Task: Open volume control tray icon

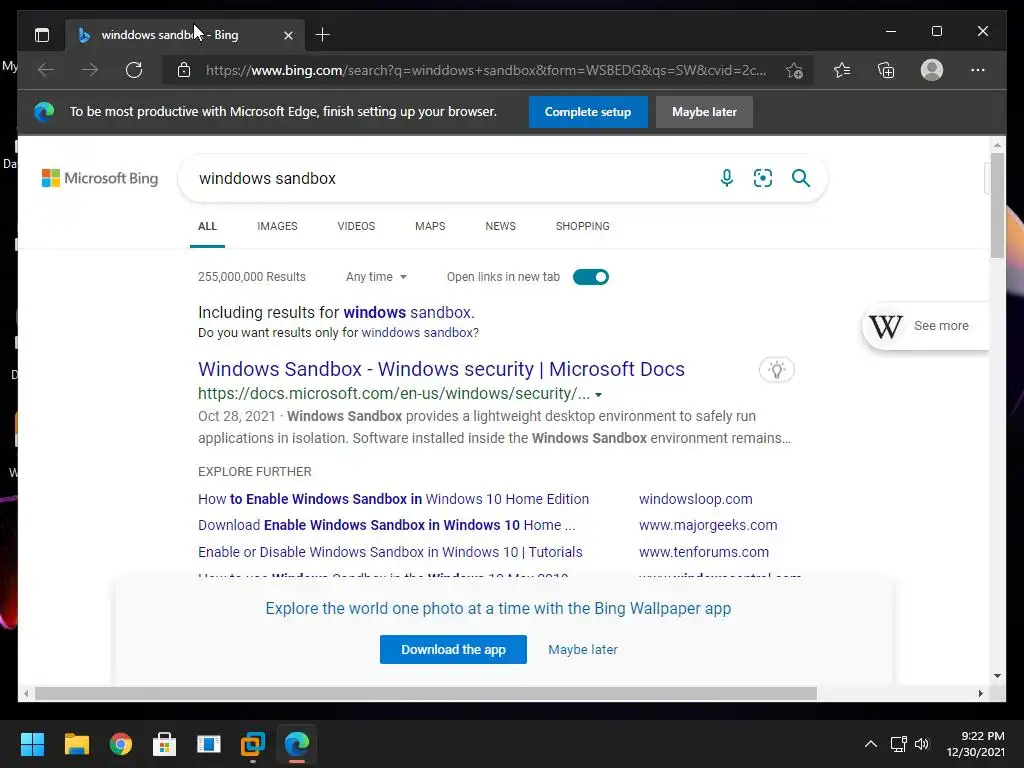Action: point(921,744)
